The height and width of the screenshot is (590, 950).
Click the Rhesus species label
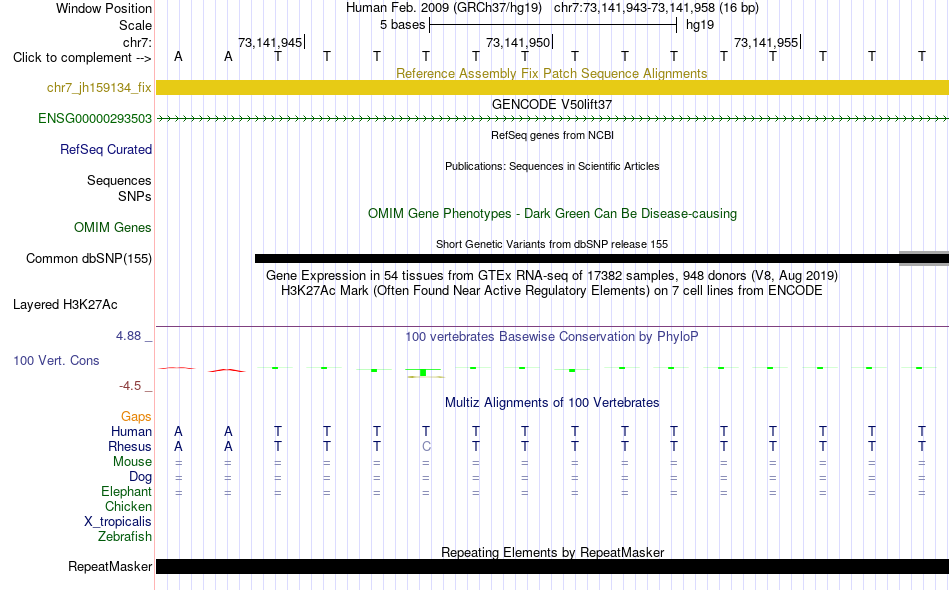tap(130, 447)
